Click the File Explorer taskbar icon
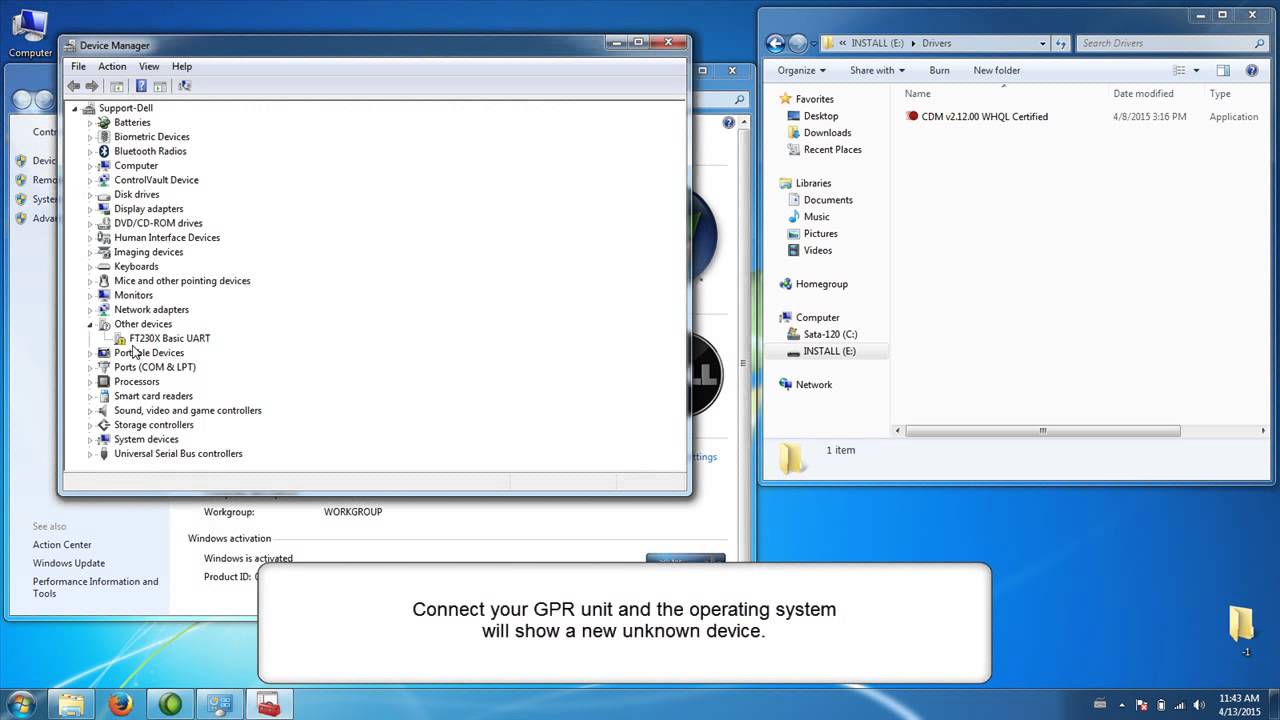This screenshot has width=1280, height=720. point(72,704)
